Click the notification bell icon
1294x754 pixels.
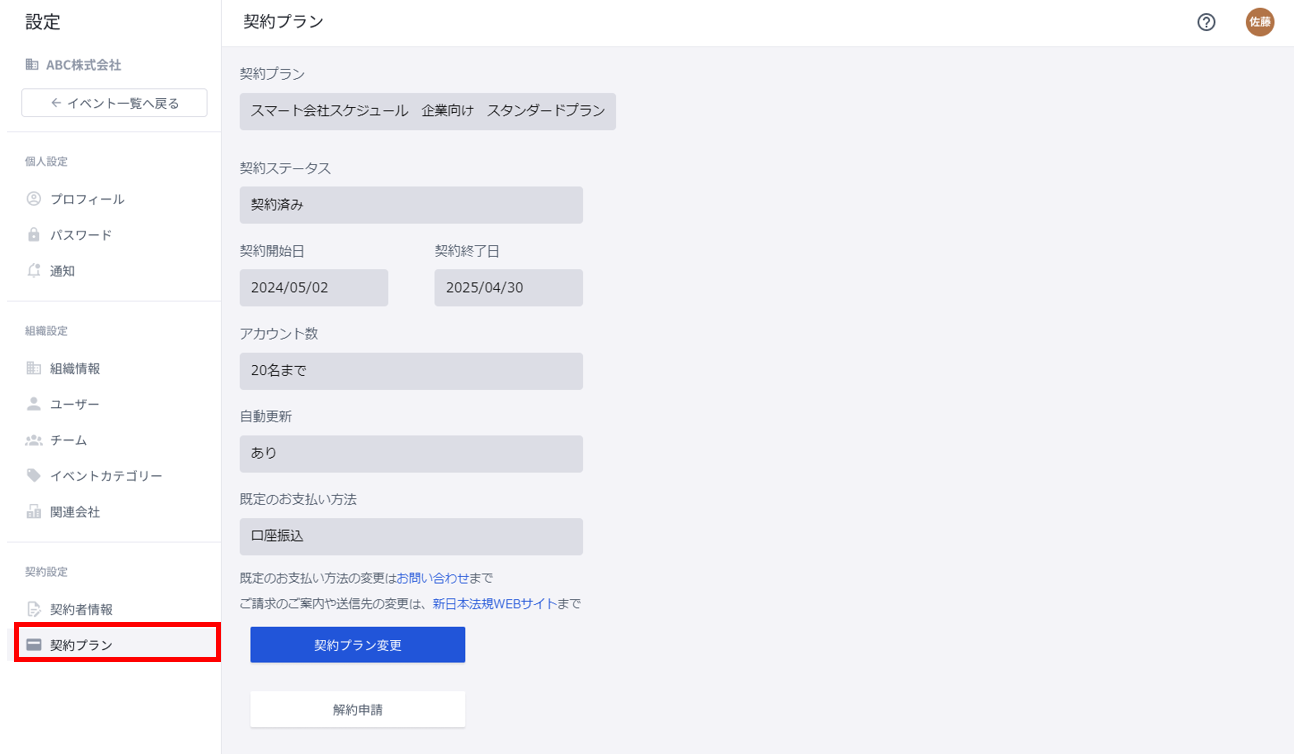[34, 271]
